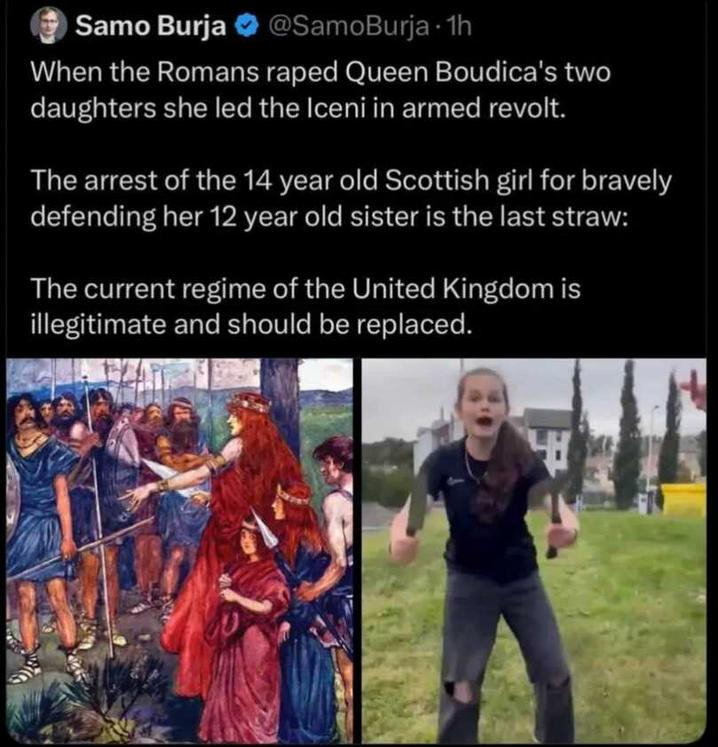Open the grass field photo thumbnail
Image resolution: width=718 pixels, height=747 pixels.
point(534,550)
